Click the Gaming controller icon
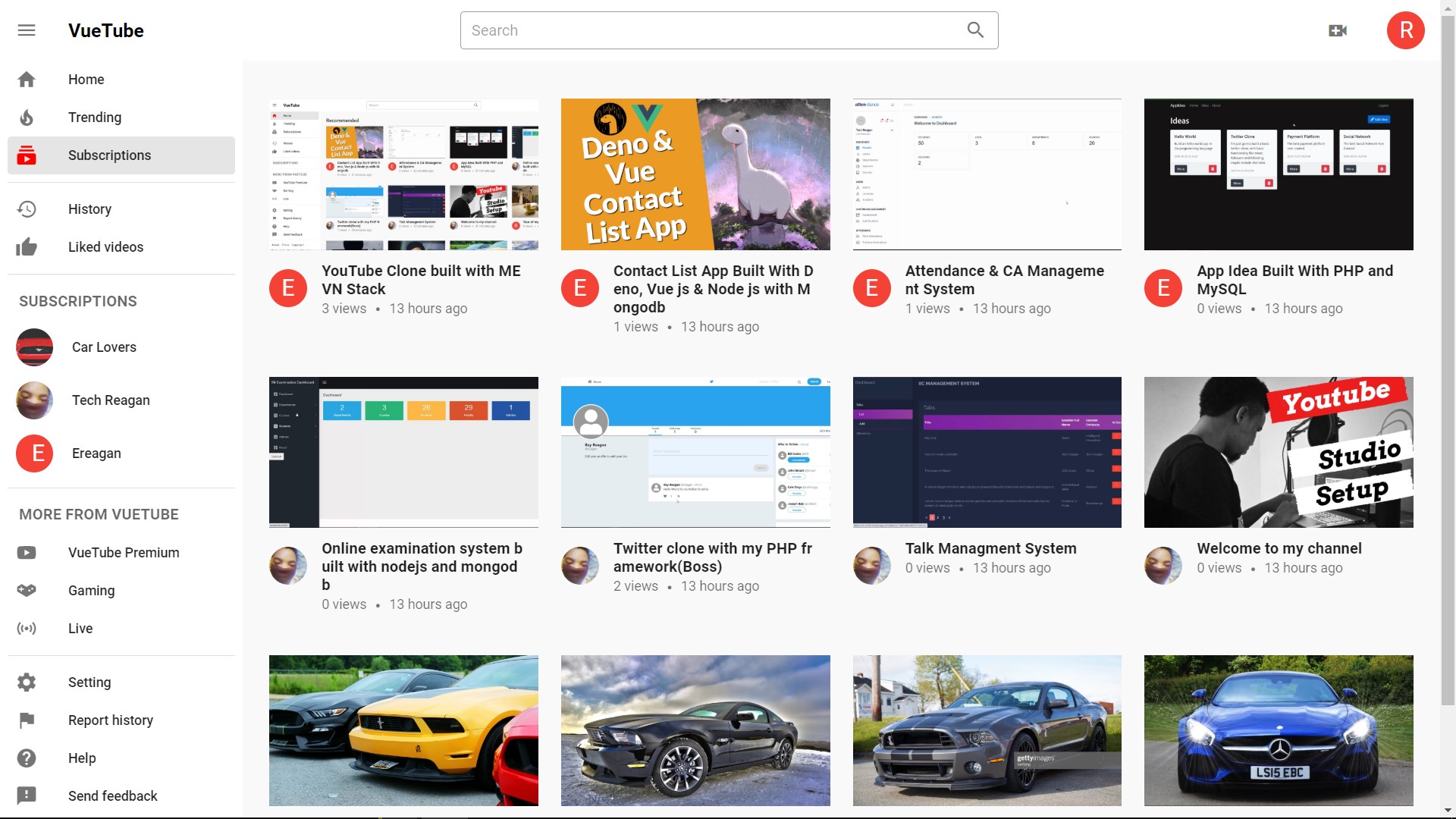Viewport: 1456px width, 819px height. coord(27,591)
